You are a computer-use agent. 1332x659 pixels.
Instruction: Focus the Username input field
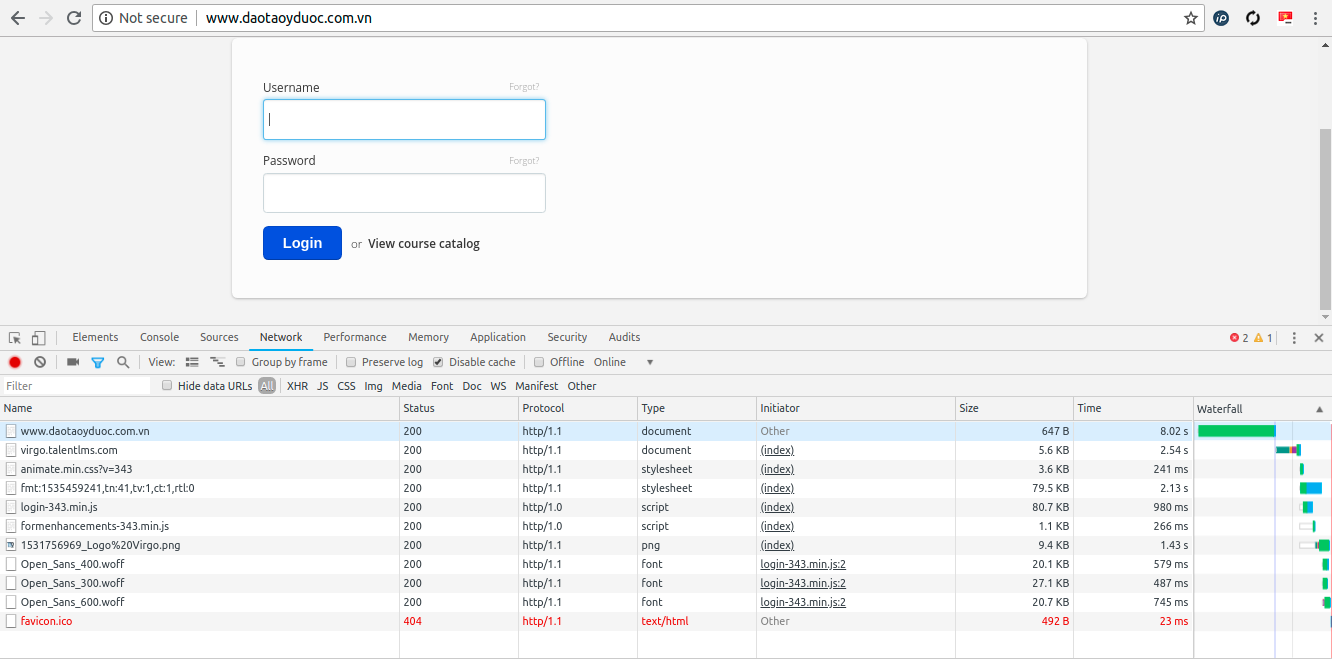click(404, 120)
